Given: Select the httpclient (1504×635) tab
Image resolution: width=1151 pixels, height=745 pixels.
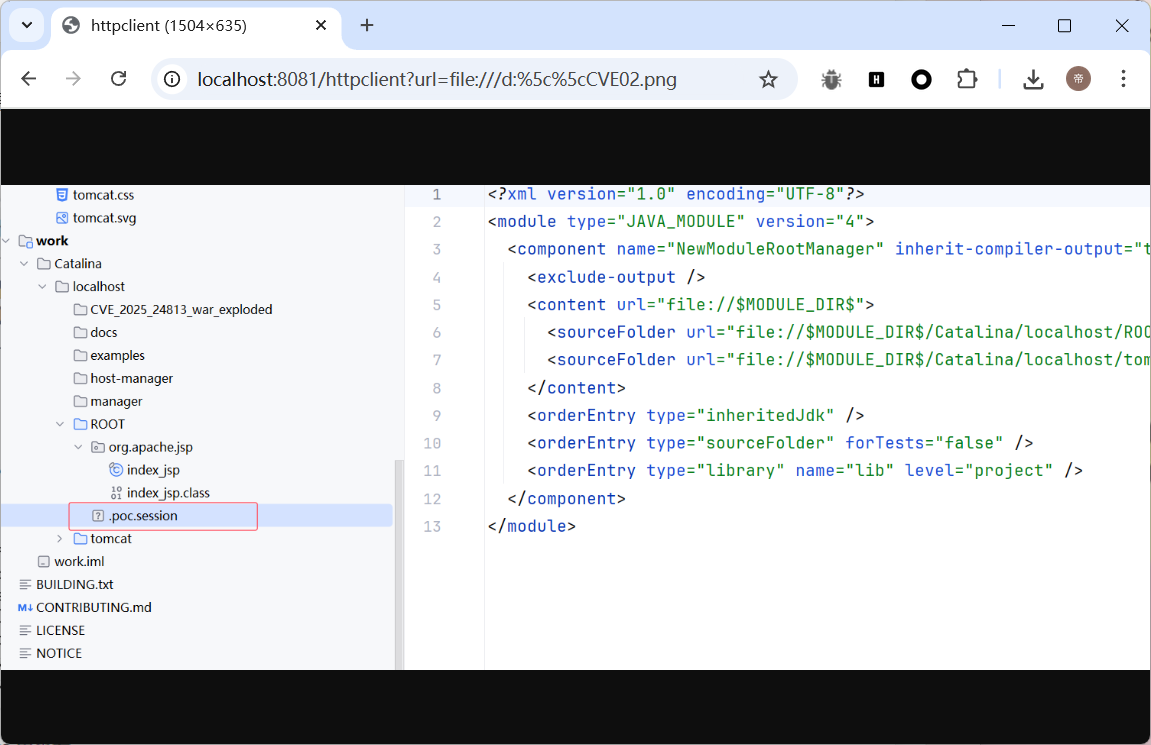Looking at the screenshot, I should point(168,26).
